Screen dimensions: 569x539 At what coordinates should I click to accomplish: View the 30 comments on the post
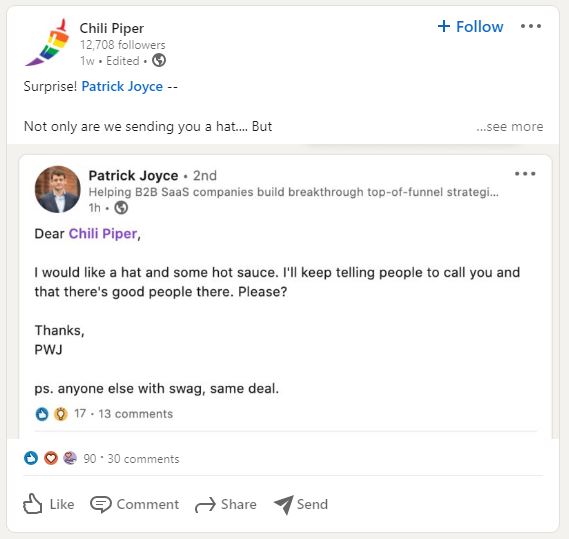coord(143,459)
